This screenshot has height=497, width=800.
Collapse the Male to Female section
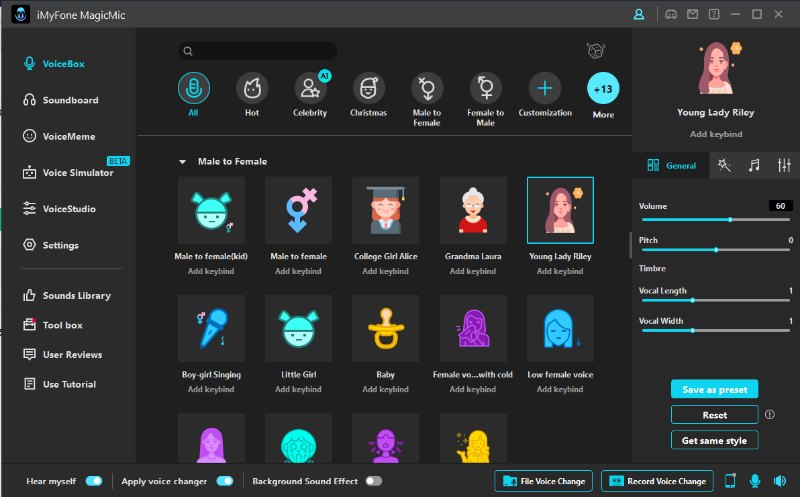coord(182,162)
